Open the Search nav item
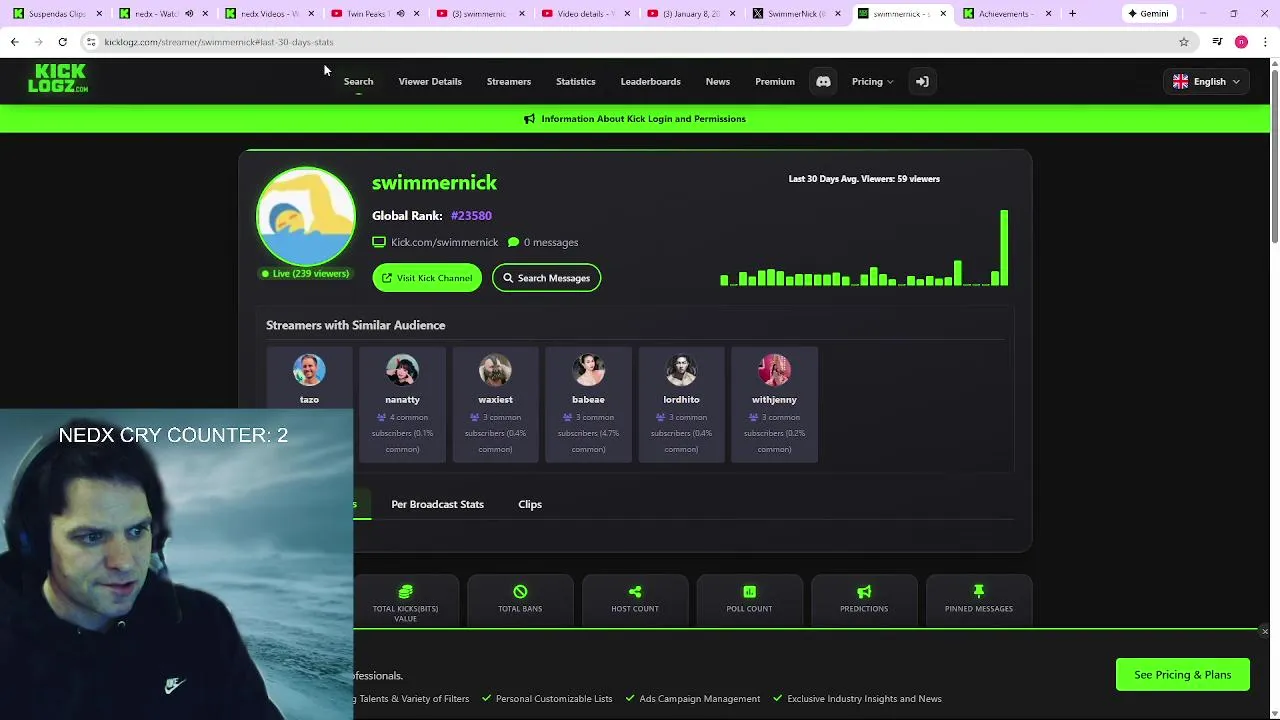Screen dimensions: 1280x720 358,82
